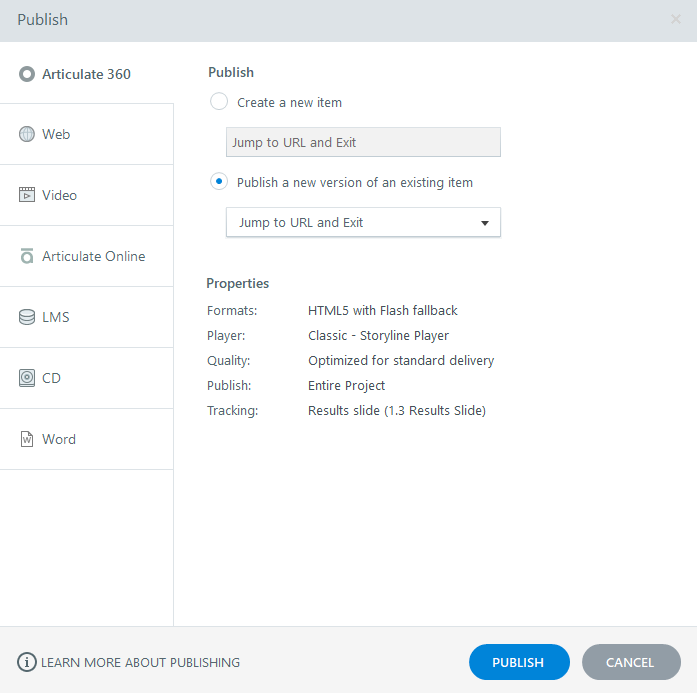Open the existing item dropdown arrow
The height and width of the screenshot is (693, 697).
pyautogui.click(x=485, y=223)
